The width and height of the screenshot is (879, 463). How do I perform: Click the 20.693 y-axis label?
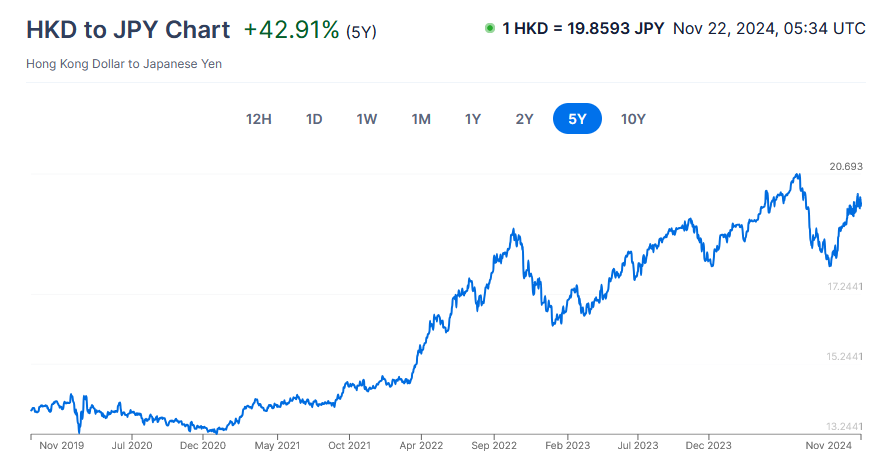[x=846, y=166]
